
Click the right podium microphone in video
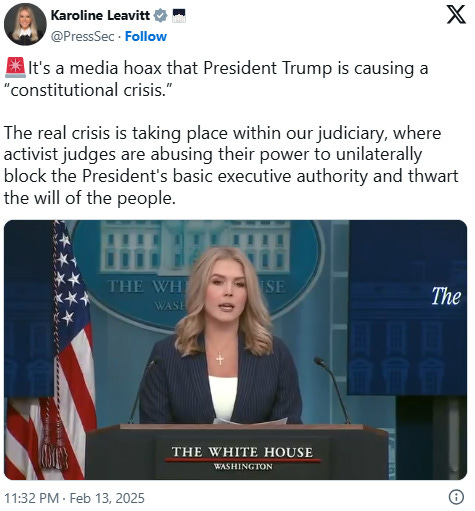pos(331,389)
